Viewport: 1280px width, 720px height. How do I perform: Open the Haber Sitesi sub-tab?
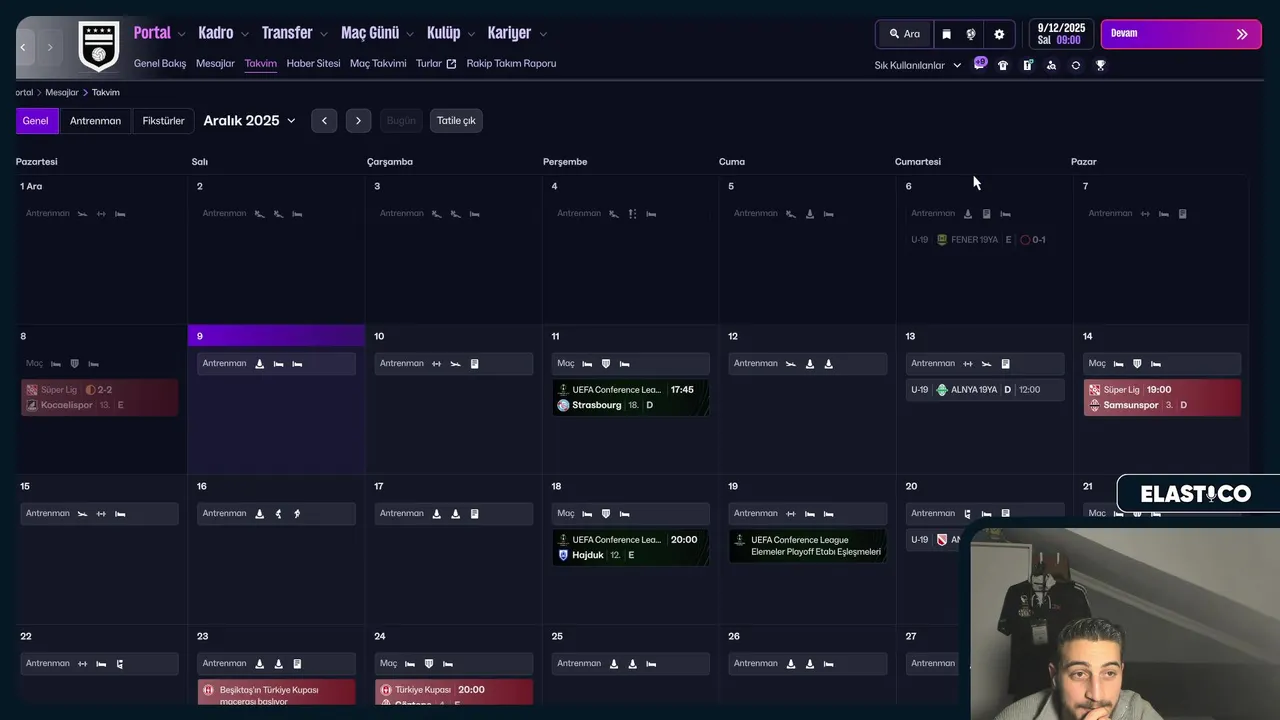313,63
